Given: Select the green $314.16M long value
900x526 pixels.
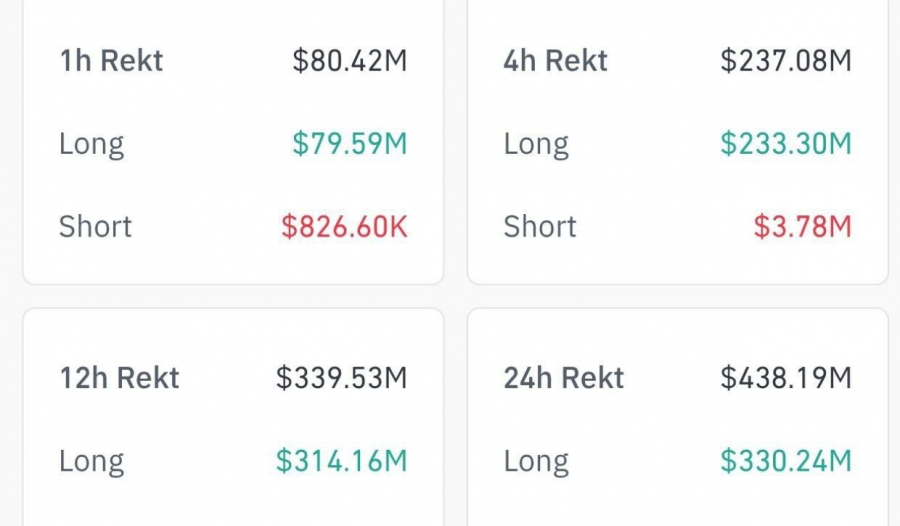Looking at the screenshot, I should [342, 461].
